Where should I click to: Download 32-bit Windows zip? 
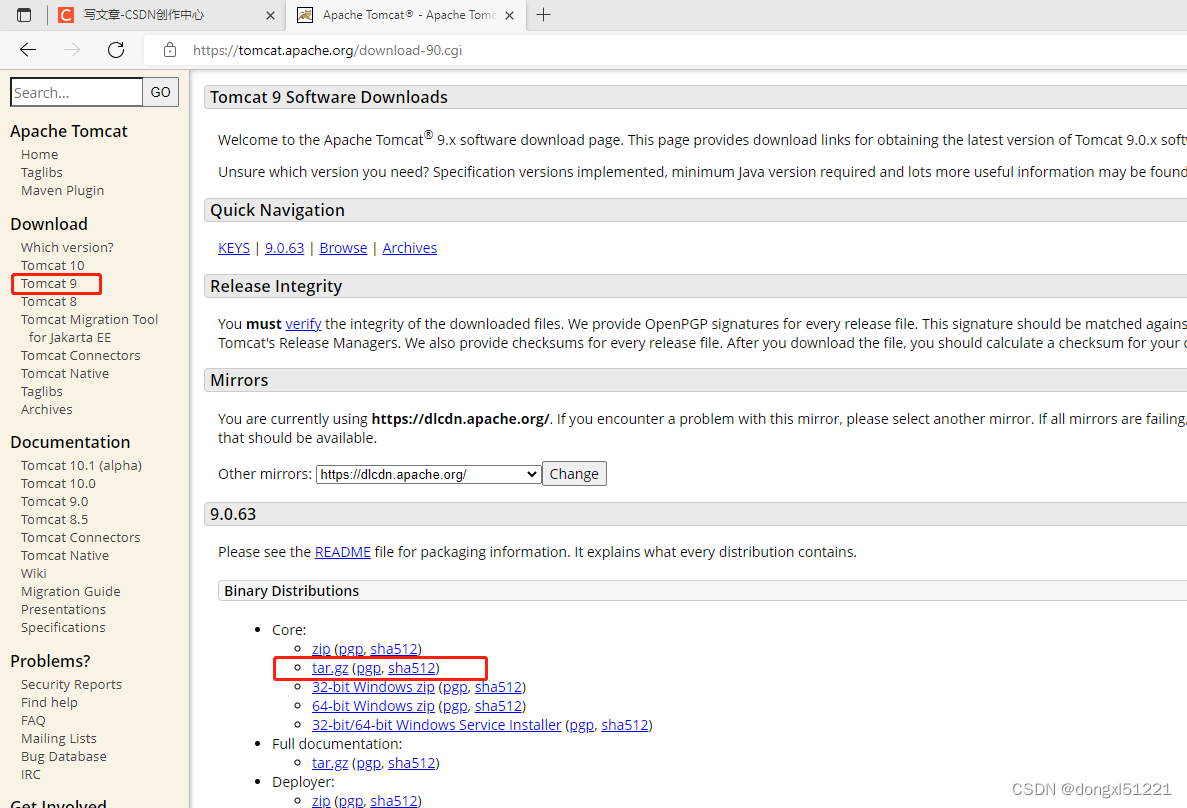tap(373, 687)
